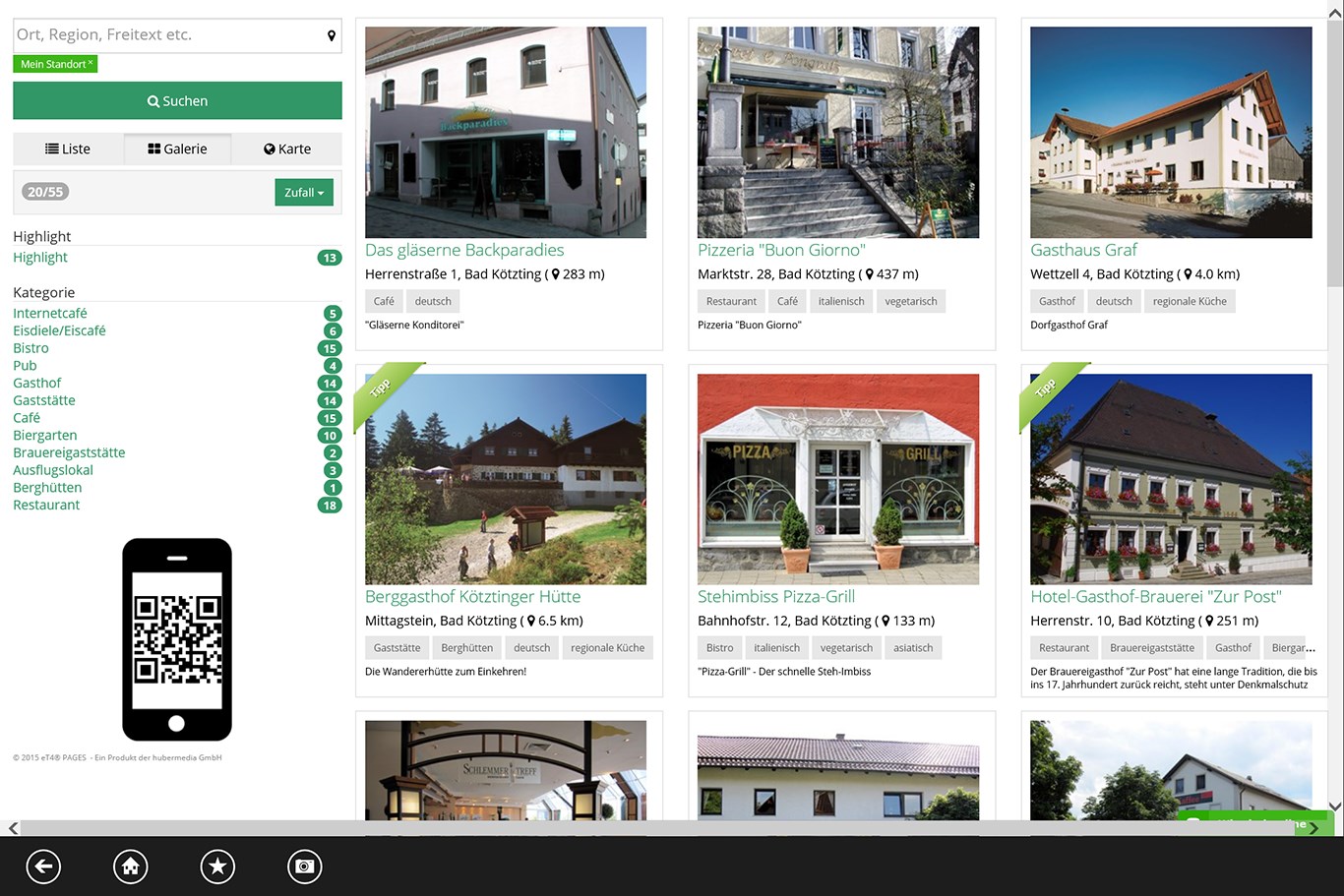
Task: Open the home icon in bottom bar
Action: click(x=131, y=866)
